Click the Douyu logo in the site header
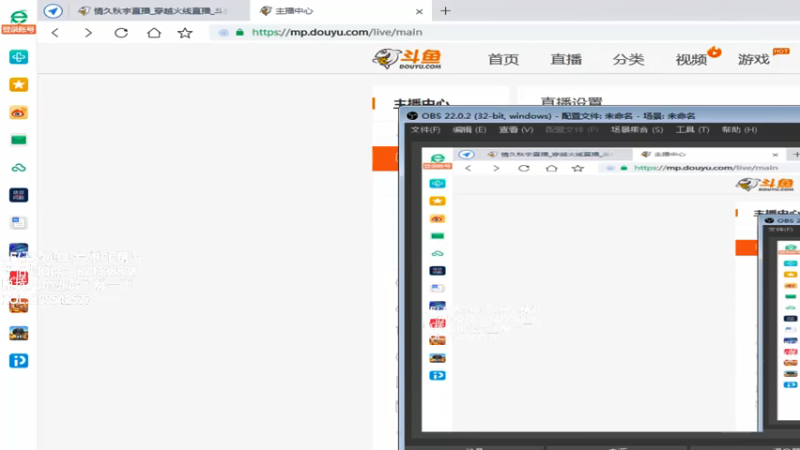This screenshot has width=800, height=450. pos(407,59)
